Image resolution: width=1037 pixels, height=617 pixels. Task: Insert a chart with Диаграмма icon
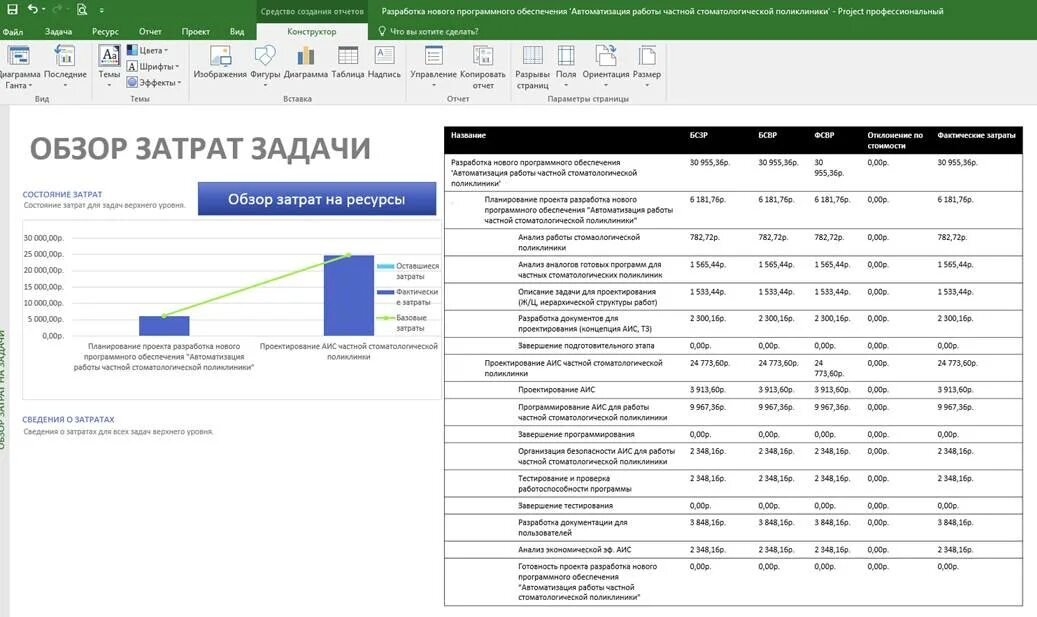306,56
